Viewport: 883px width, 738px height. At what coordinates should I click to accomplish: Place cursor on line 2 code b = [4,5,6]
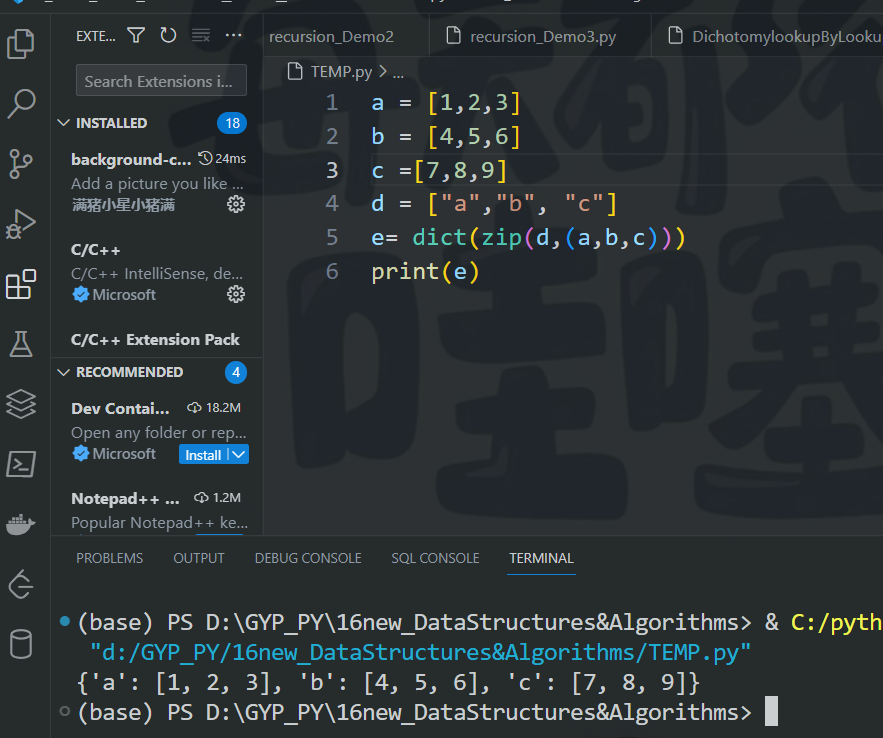pyautogui.click(x=445, y=137)
